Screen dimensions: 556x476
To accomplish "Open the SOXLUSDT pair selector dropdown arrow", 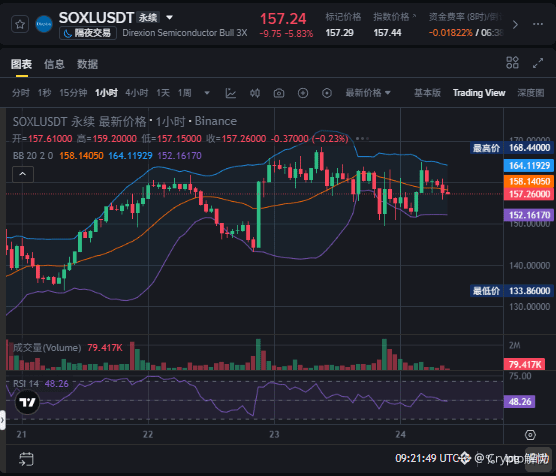I will (169, 17).
